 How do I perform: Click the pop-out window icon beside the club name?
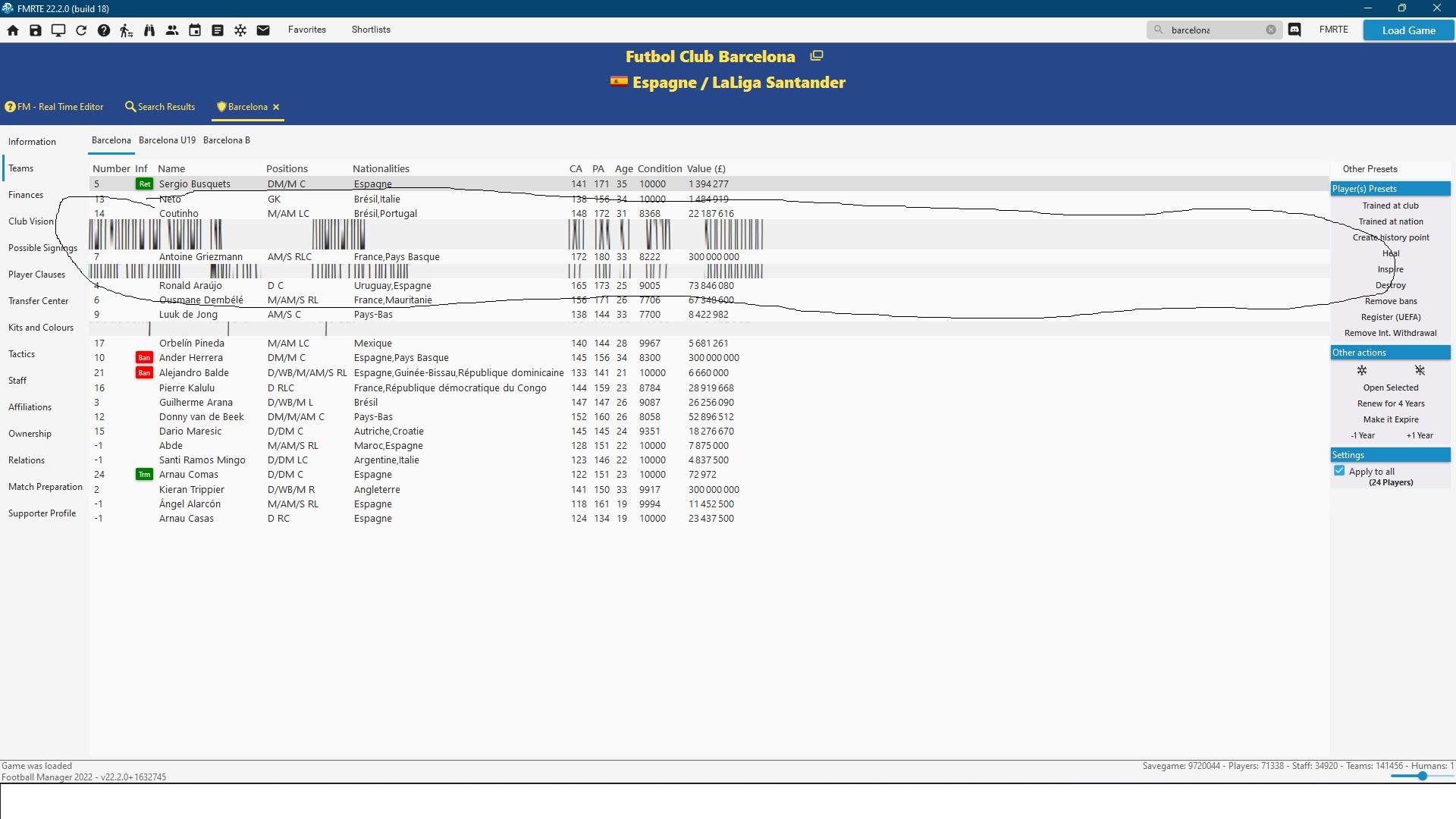817,55
